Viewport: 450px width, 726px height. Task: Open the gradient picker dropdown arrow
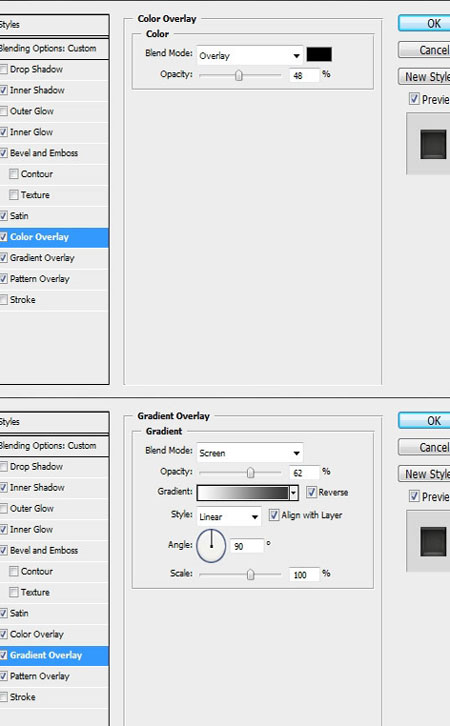click(293, 493)
